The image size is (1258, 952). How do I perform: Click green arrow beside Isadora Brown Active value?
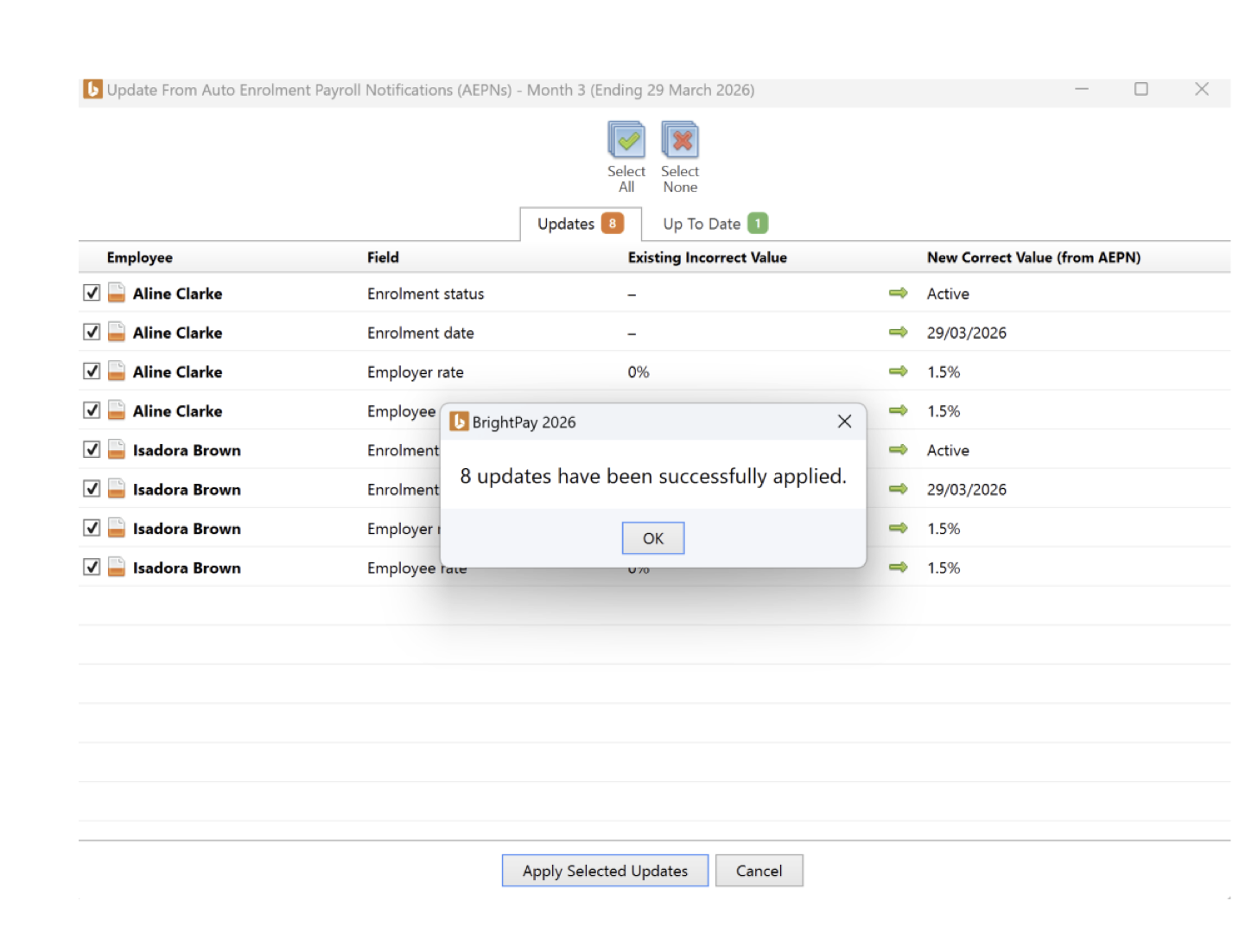coord(899,449)
